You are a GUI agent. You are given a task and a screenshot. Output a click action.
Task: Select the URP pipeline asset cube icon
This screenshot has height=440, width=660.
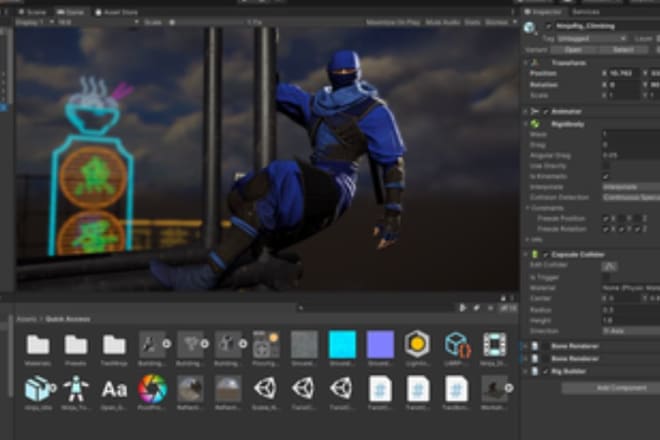coord(457,345)
